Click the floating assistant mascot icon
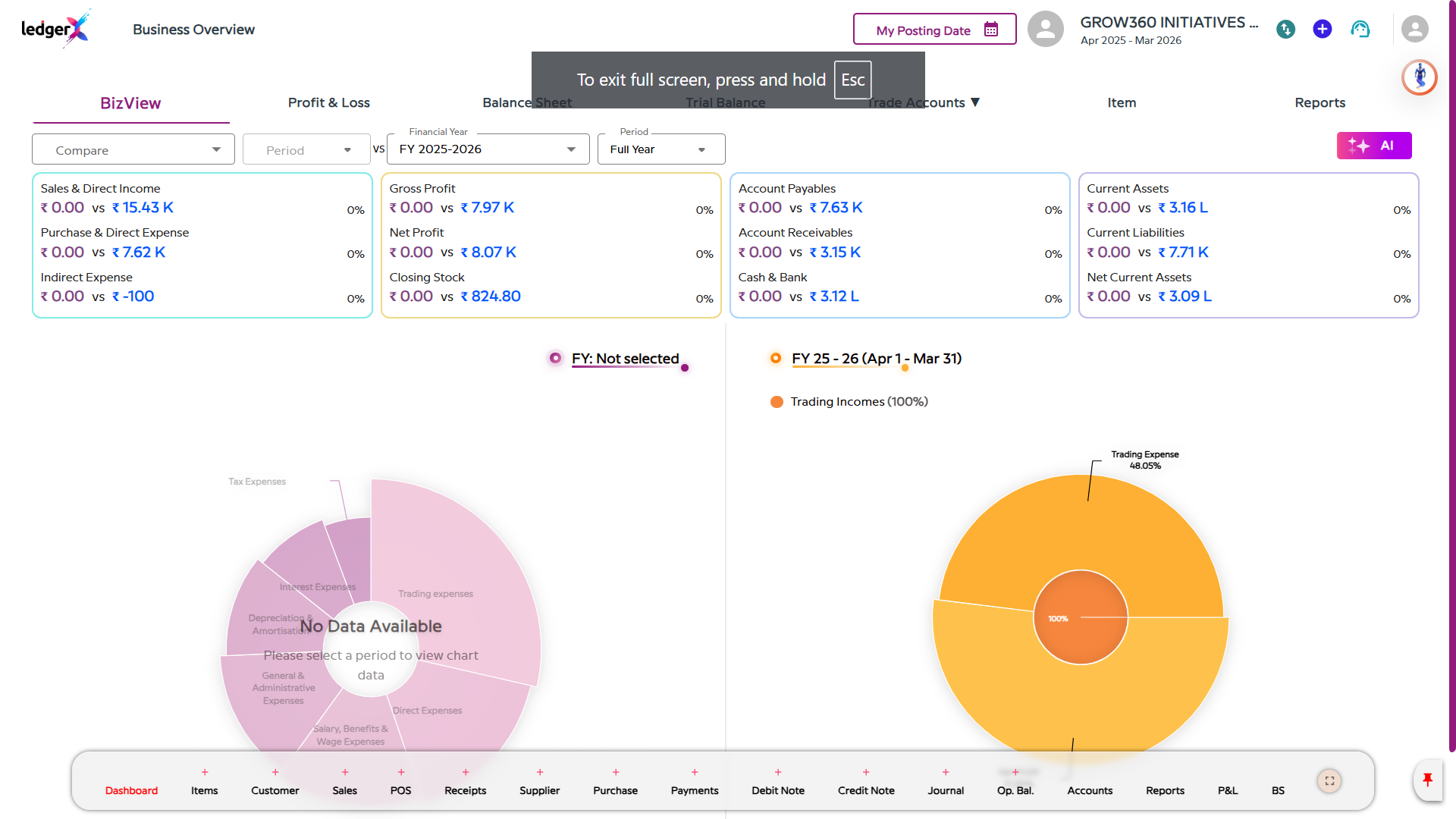This screenshot has width=1456, height=819. pos(1420,77)
